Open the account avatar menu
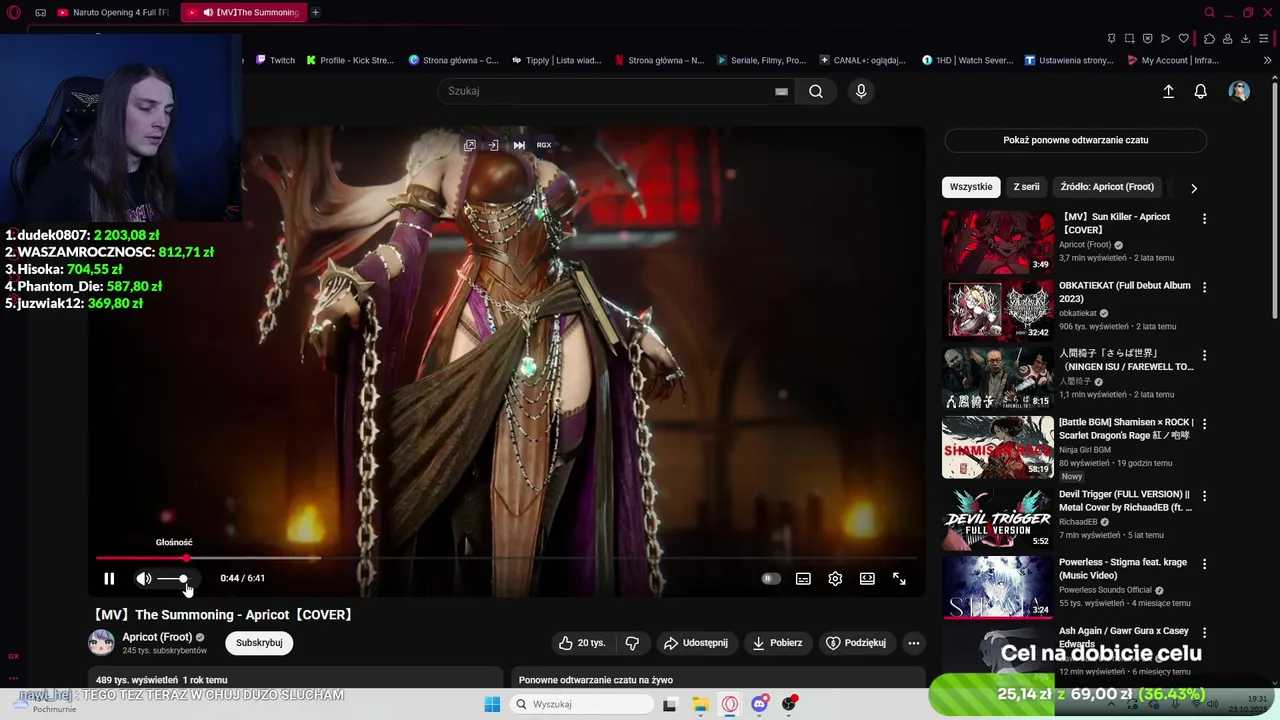The width and height of the screenshot is (1280, 720). click(x=1239, y=91)
